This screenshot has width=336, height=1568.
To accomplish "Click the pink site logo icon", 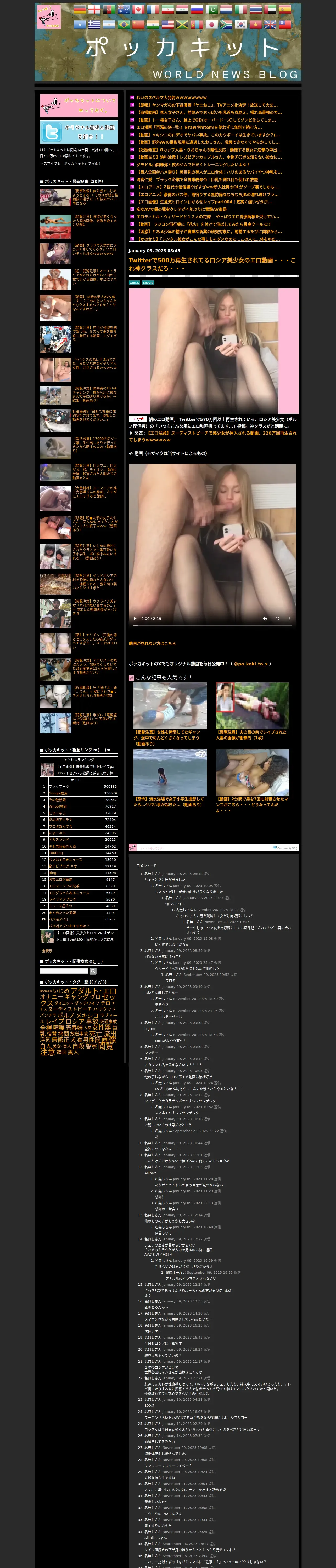I will click(x=49, y=17).
